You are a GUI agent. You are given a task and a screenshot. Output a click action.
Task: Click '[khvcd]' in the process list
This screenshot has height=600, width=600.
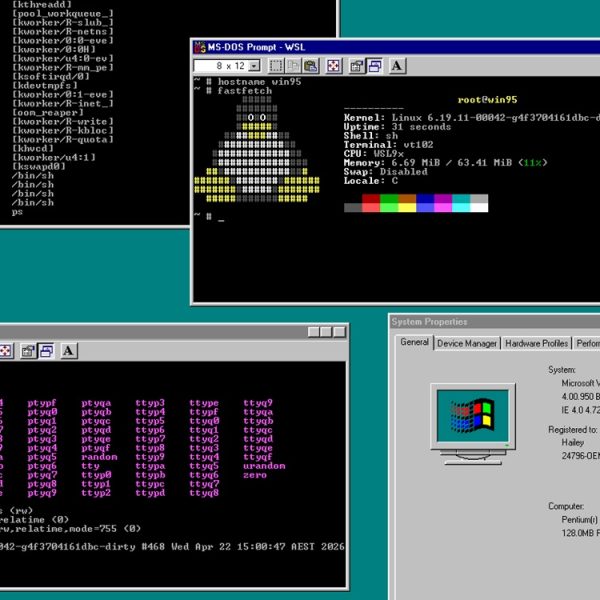33,148
